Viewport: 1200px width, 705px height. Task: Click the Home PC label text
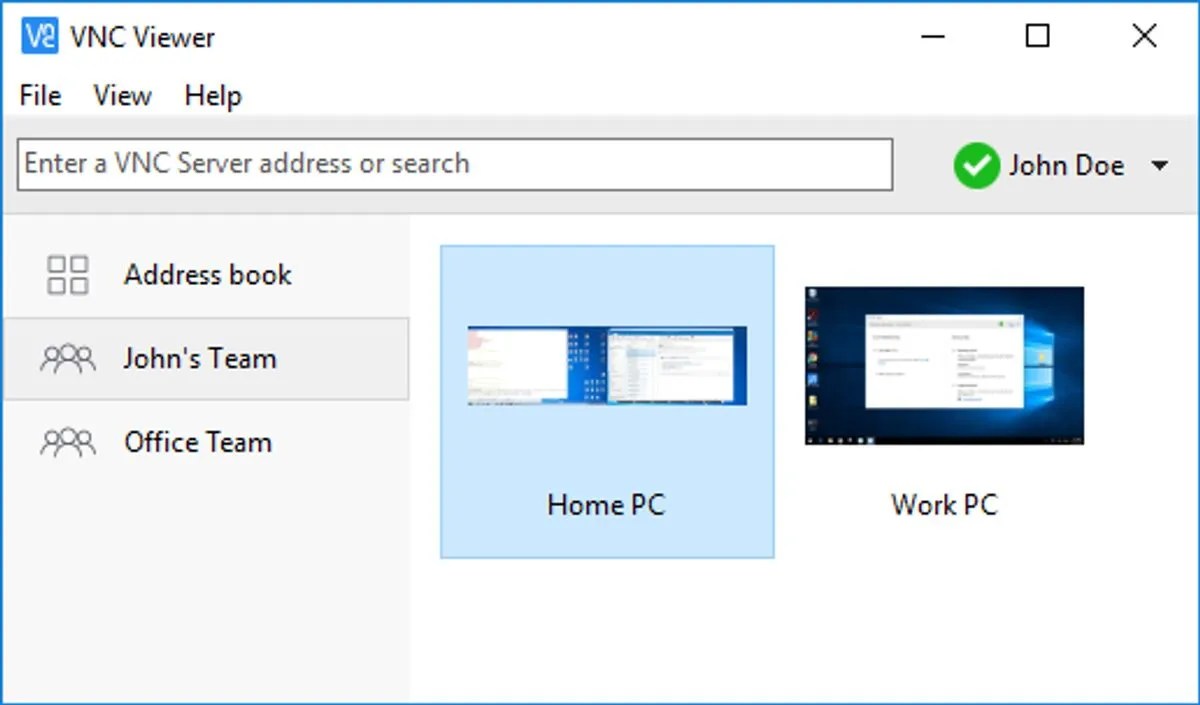(x=605, y=505)
